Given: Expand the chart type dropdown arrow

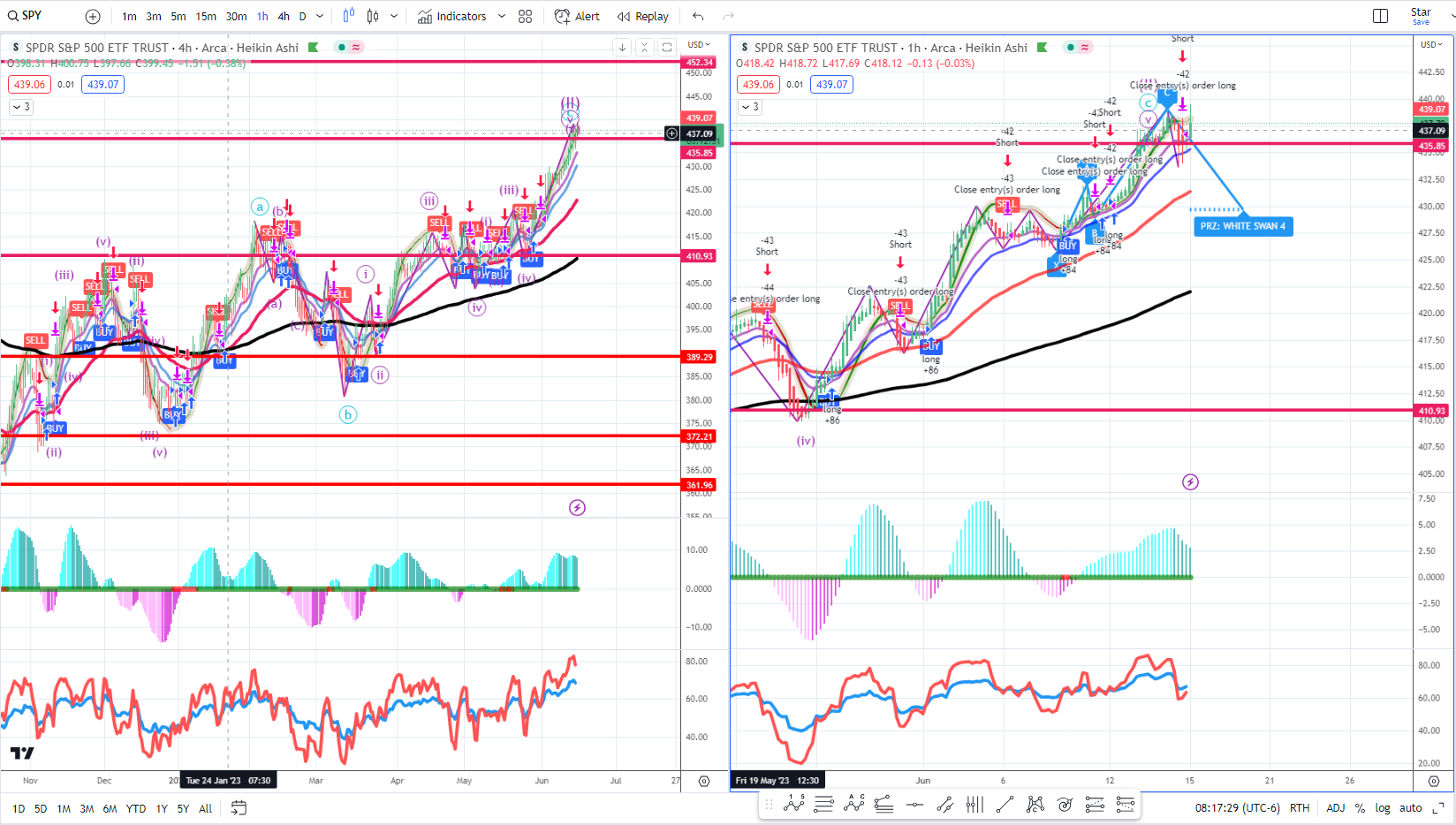Looking at the screenshot, I should [x=394, y=17].
